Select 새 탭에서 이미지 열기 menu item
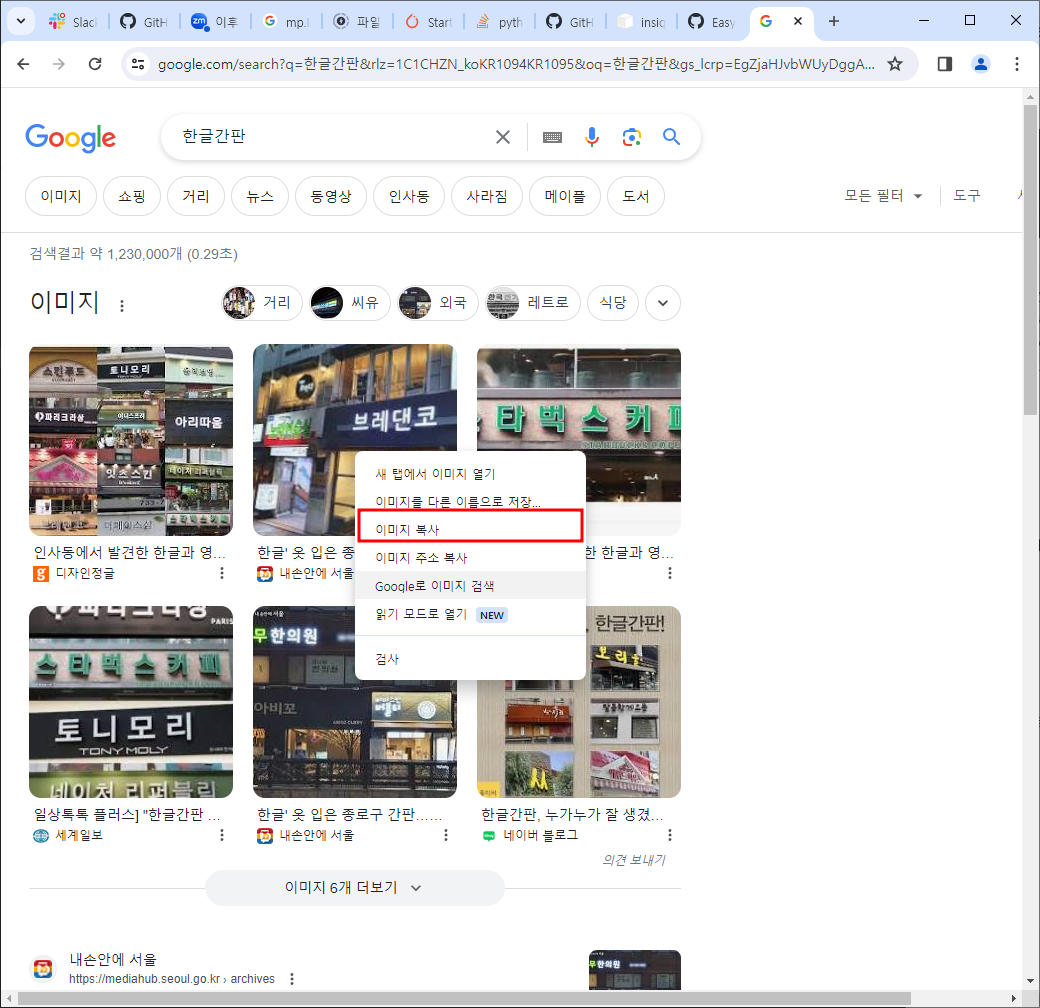1040x1008 pixels. [470, 474]
